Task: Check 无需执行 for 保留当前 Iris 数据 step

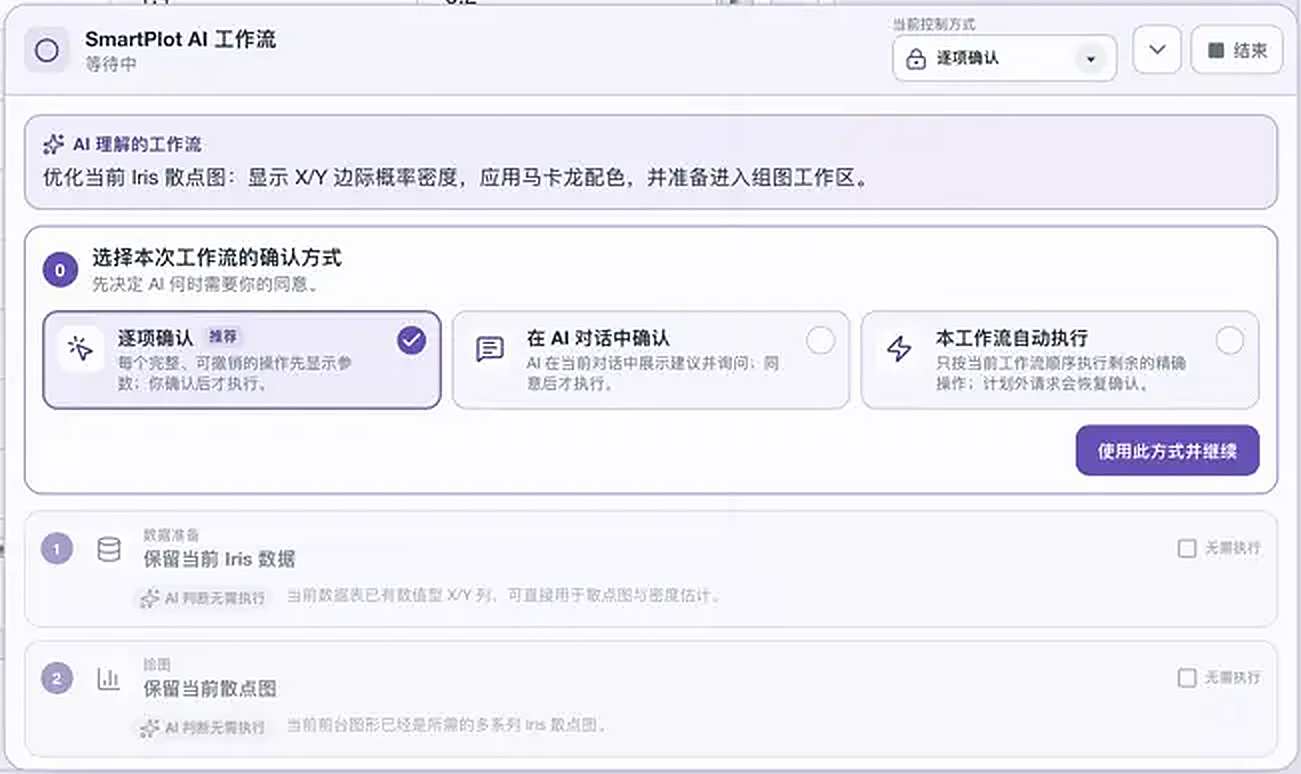Action: point(1187,548)
